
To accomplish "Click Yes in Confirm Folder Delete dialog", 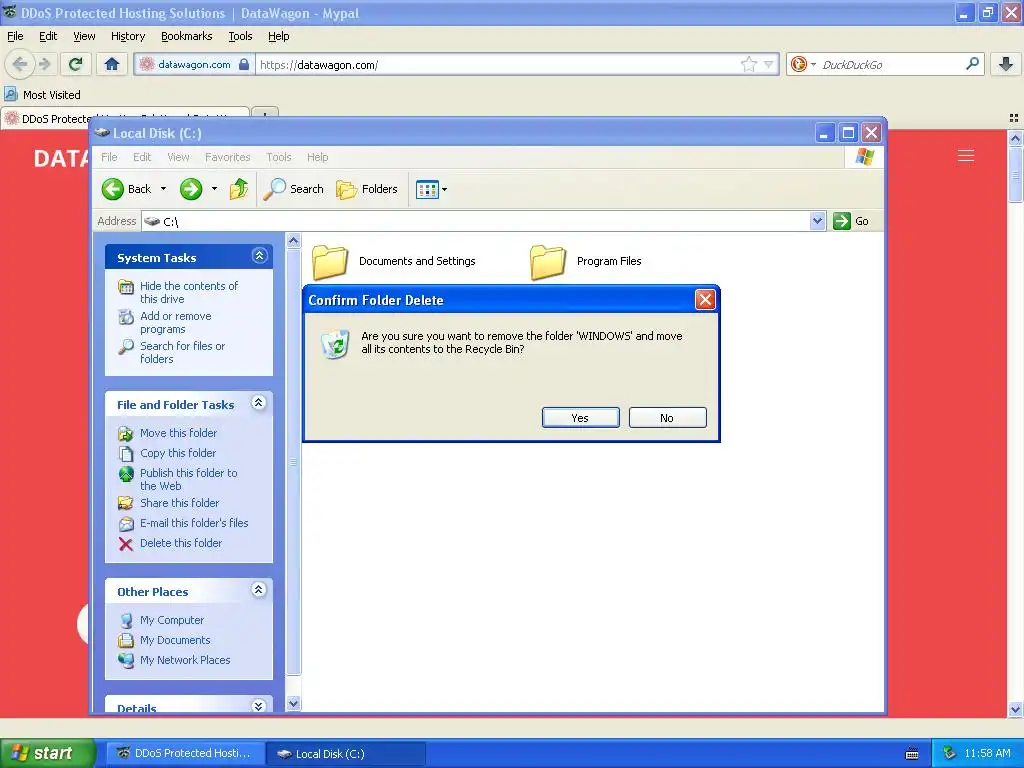I will [580, 418].
